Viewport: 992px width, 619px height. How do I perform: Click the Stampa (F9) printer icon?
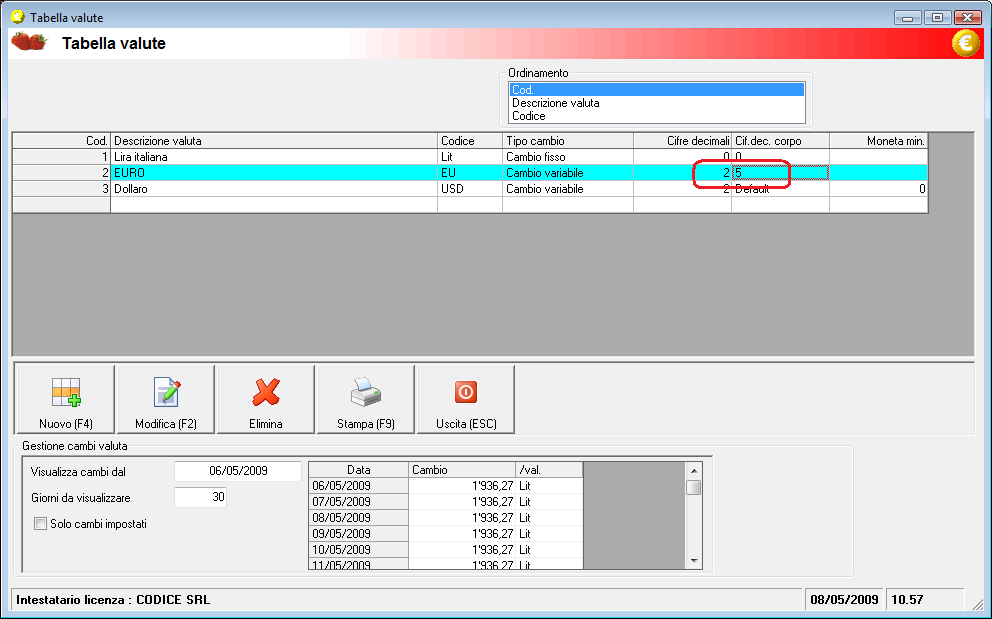[366, 392]
